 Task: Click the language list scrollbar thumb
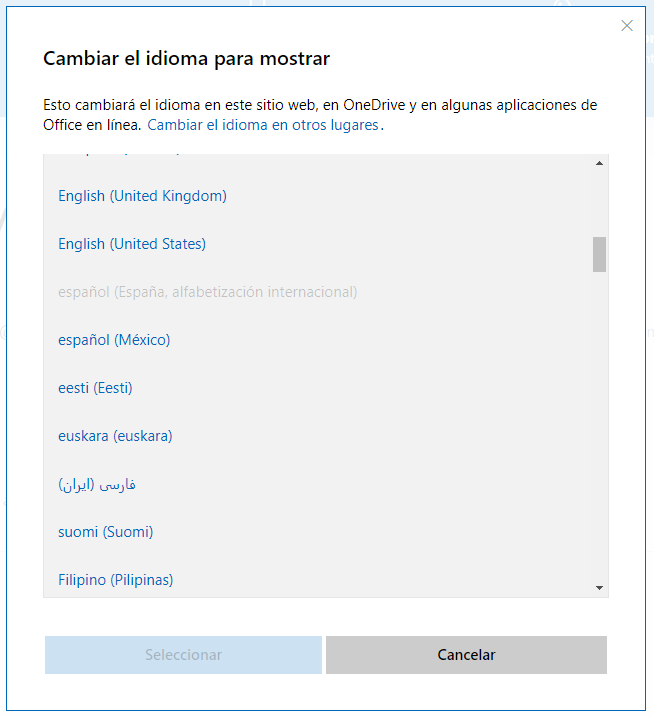[x=599, y=254]
